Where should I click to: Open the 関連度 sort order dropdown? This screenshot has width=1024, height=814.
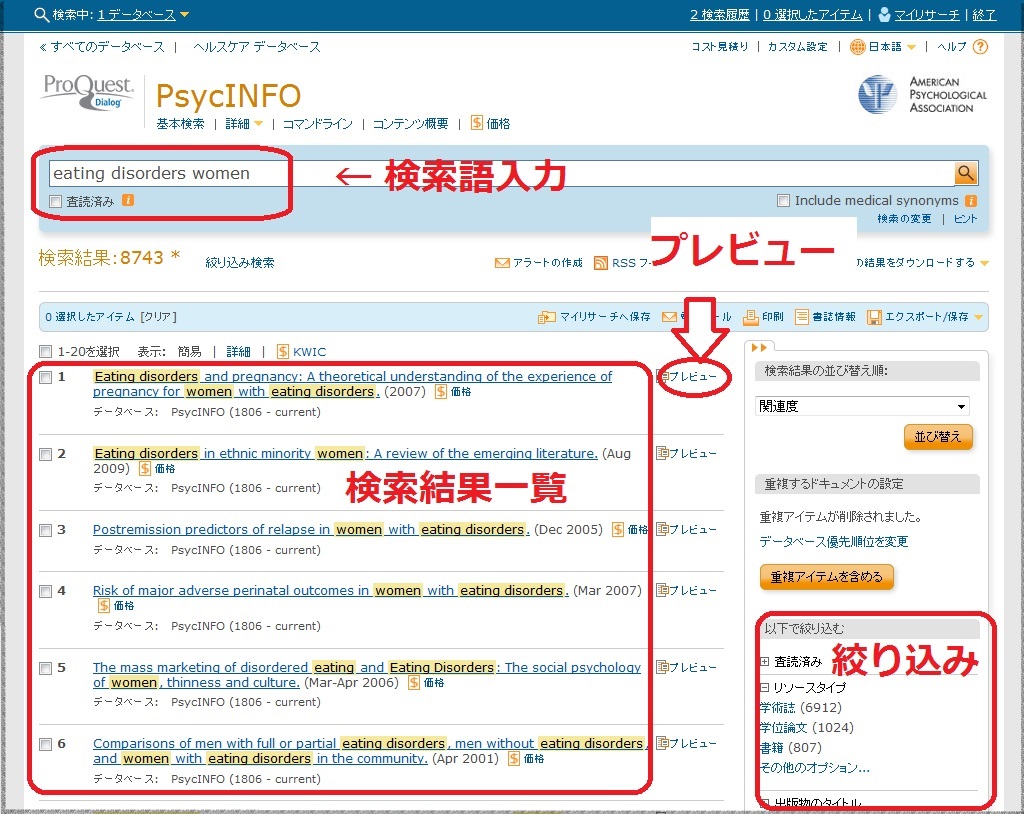[x=862, y=406]
